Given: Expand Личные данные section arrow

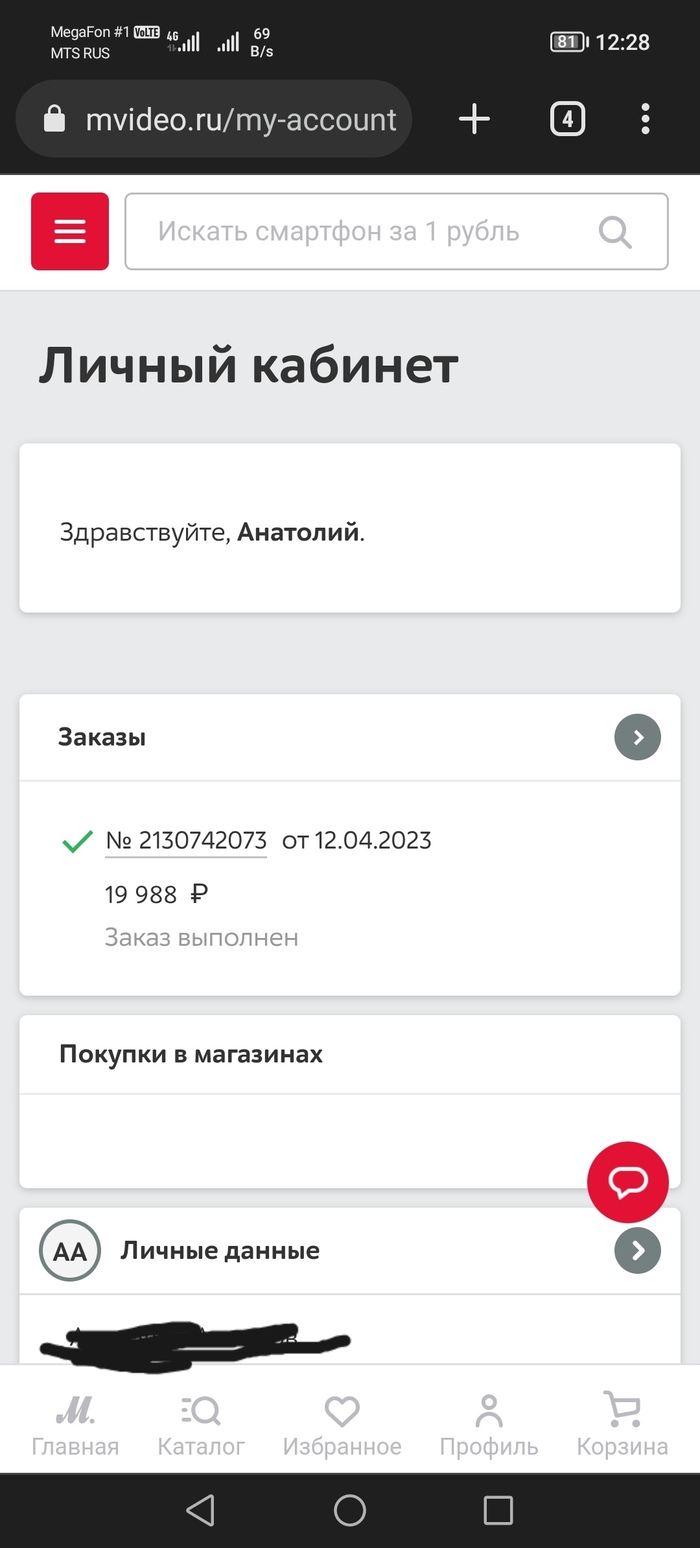Looking at the screenshot, I should 637,1250.
